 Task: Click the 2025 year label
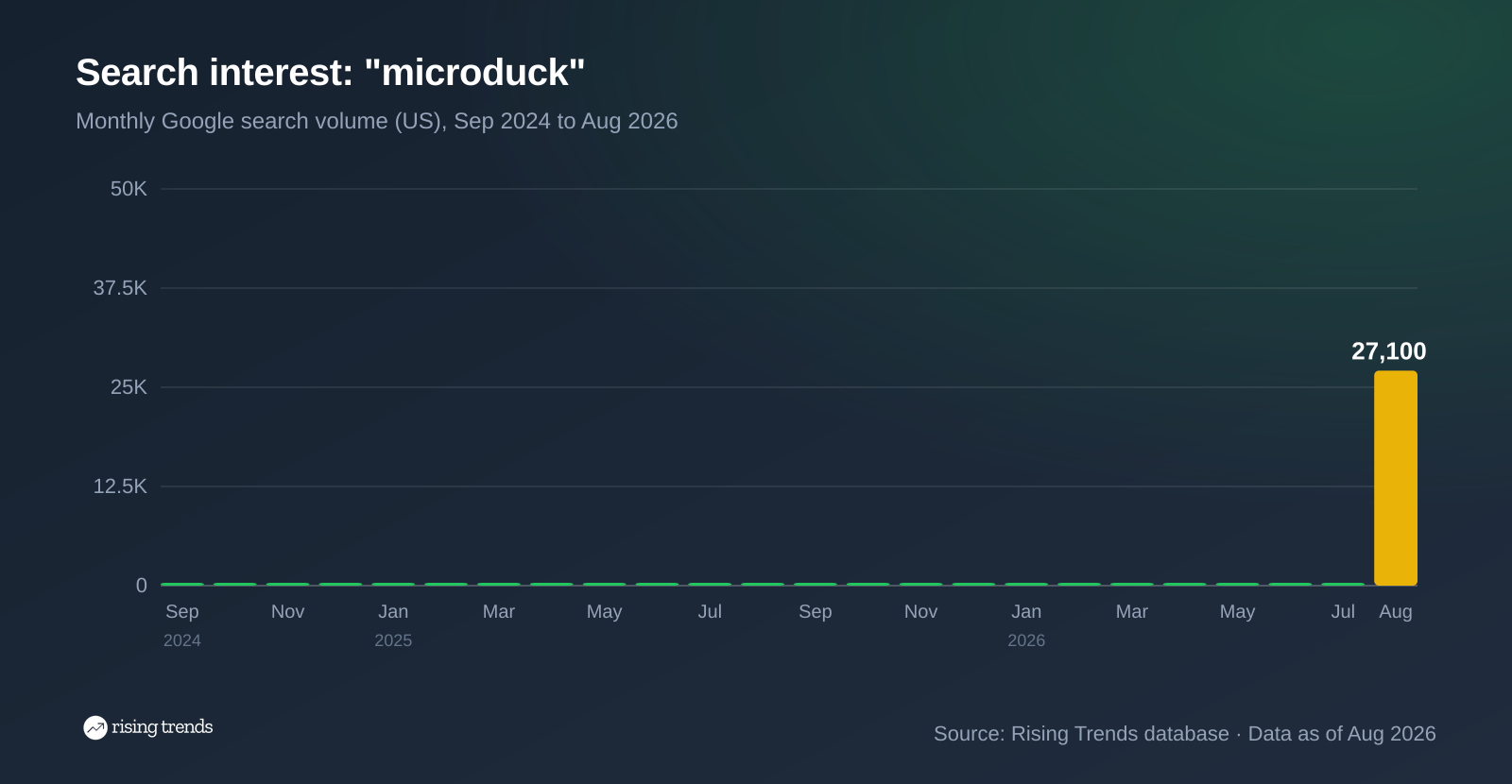tap(393, 640)
